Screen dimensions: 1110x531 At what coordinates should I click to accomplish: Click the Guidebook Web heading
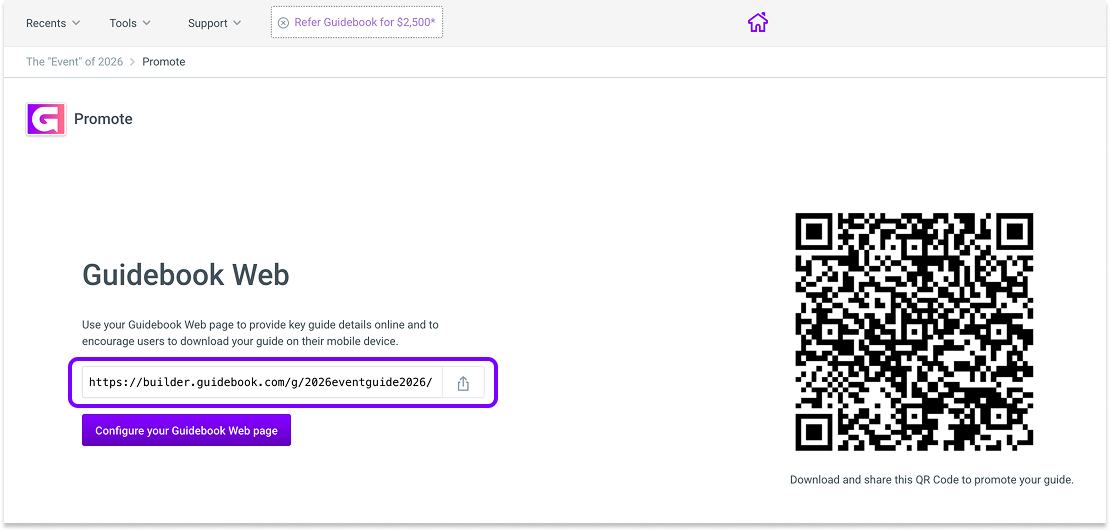tap(186, 275)
